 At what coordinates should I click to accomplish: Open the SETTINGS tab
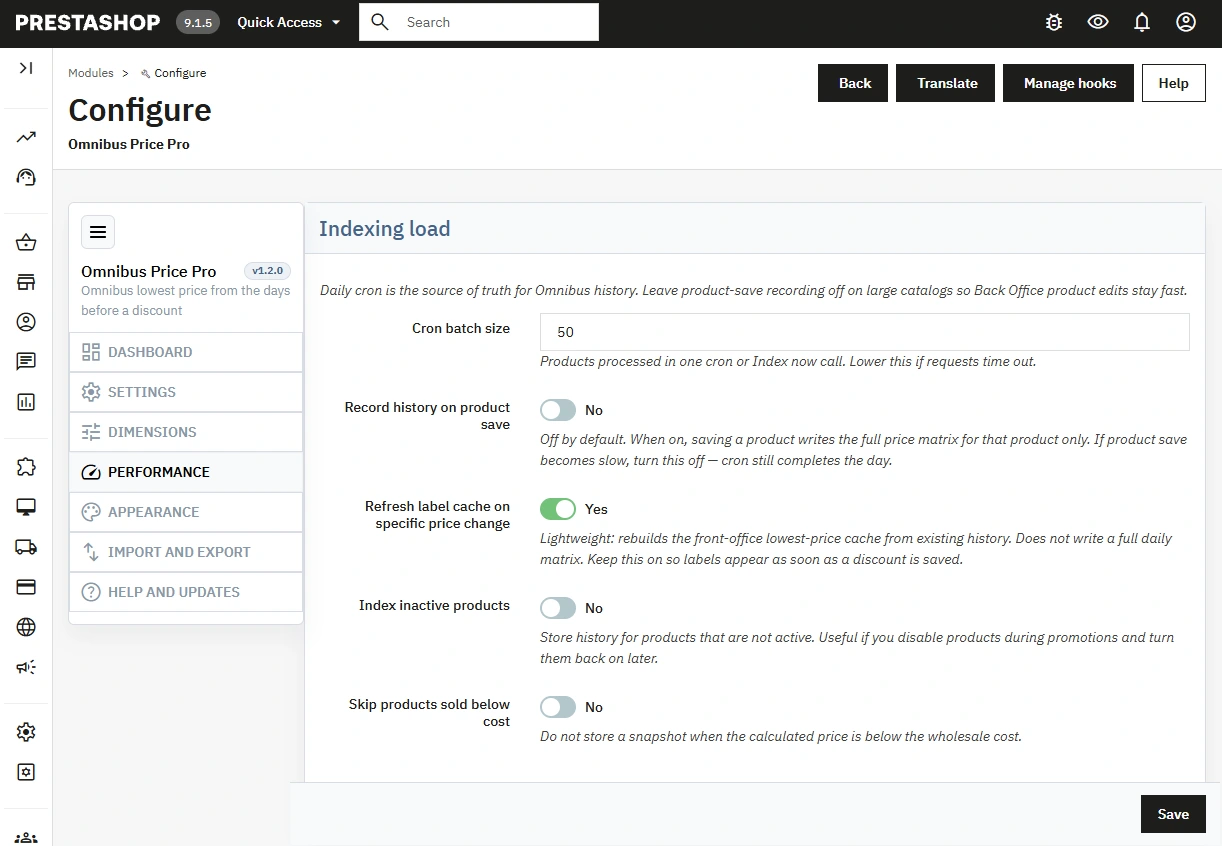tap(186, 392)
